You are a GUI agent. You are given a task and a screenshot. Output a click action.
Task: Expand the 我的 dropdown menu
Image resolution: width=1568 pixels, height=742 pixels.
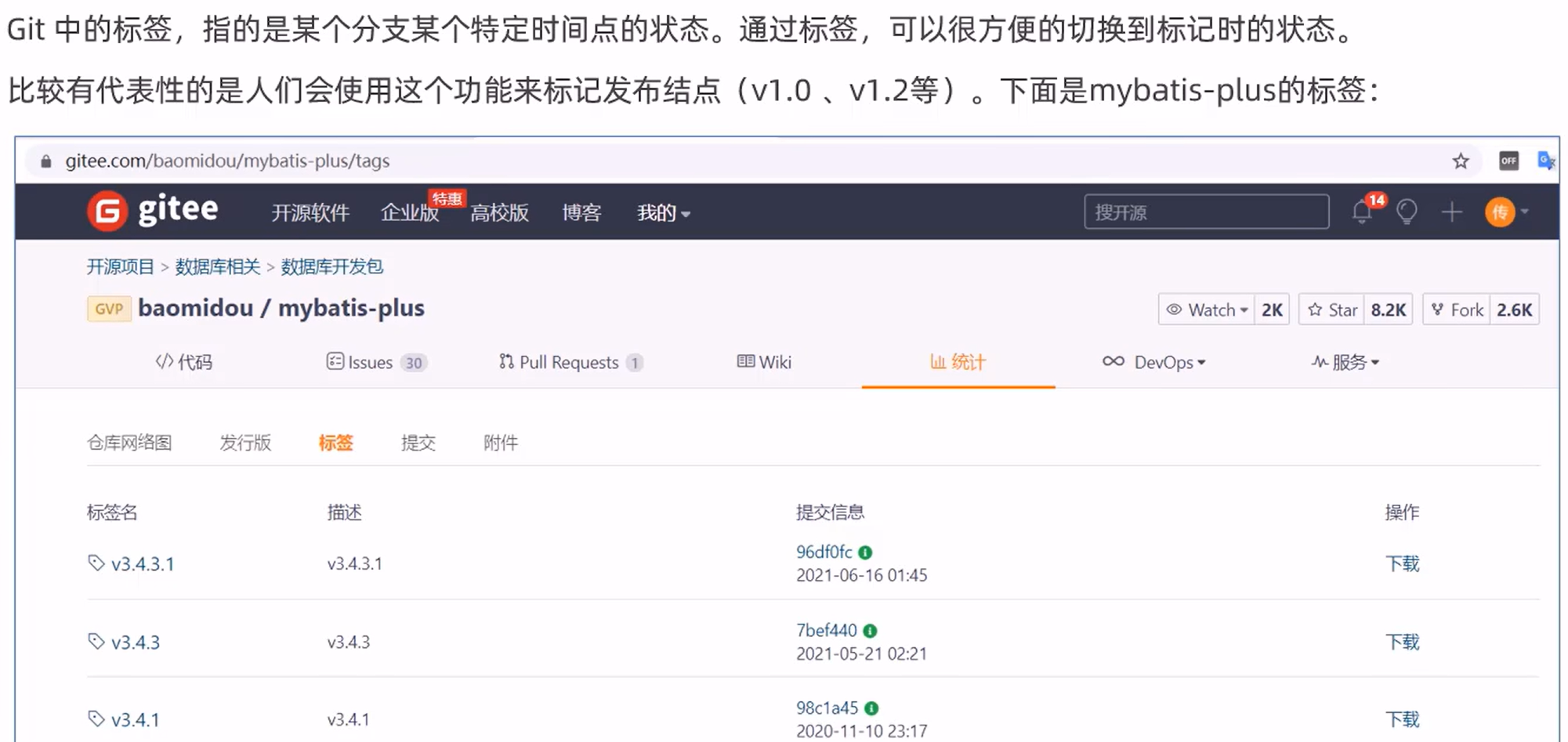point(663,212)
